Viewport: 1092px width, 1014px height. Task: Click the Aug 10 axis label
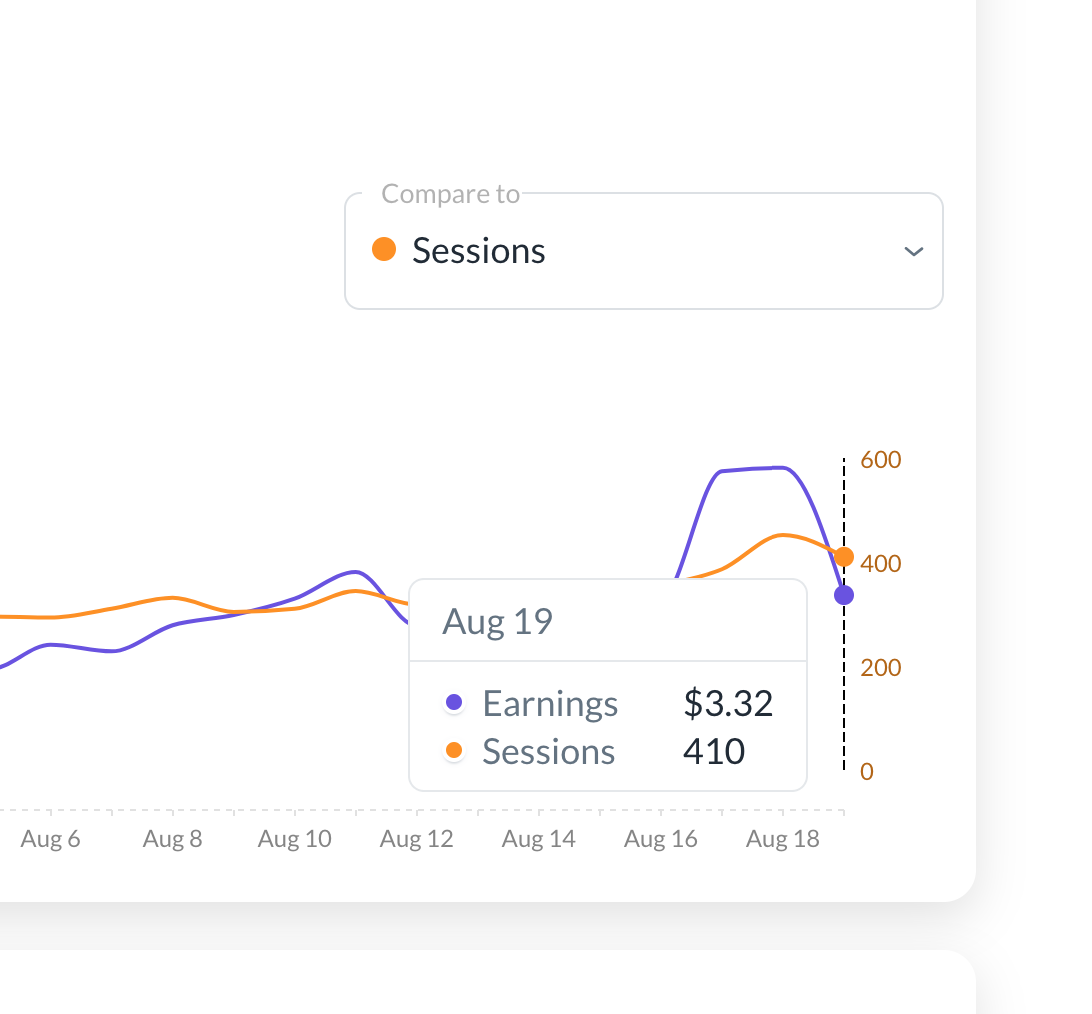pos(294,839)
